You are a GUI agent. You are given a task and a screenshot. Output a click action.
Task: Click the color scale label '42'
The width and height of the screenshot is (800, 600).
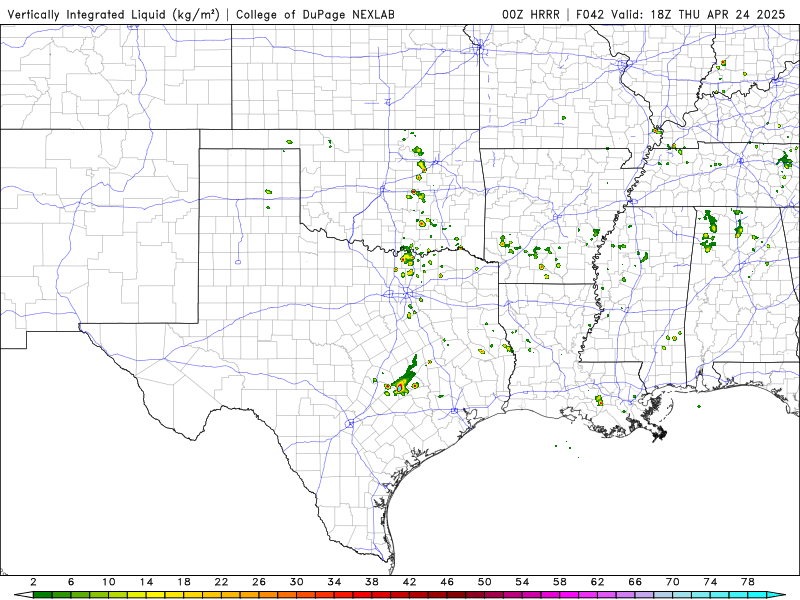coord(410,582)
